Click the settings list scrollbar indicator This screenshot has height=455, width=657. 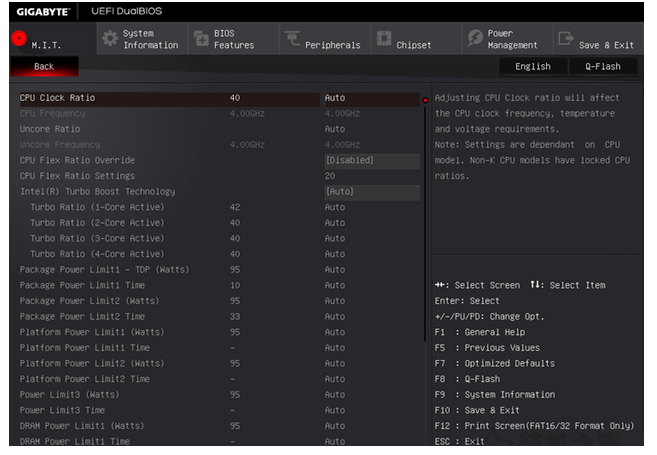tap(425, 100)
